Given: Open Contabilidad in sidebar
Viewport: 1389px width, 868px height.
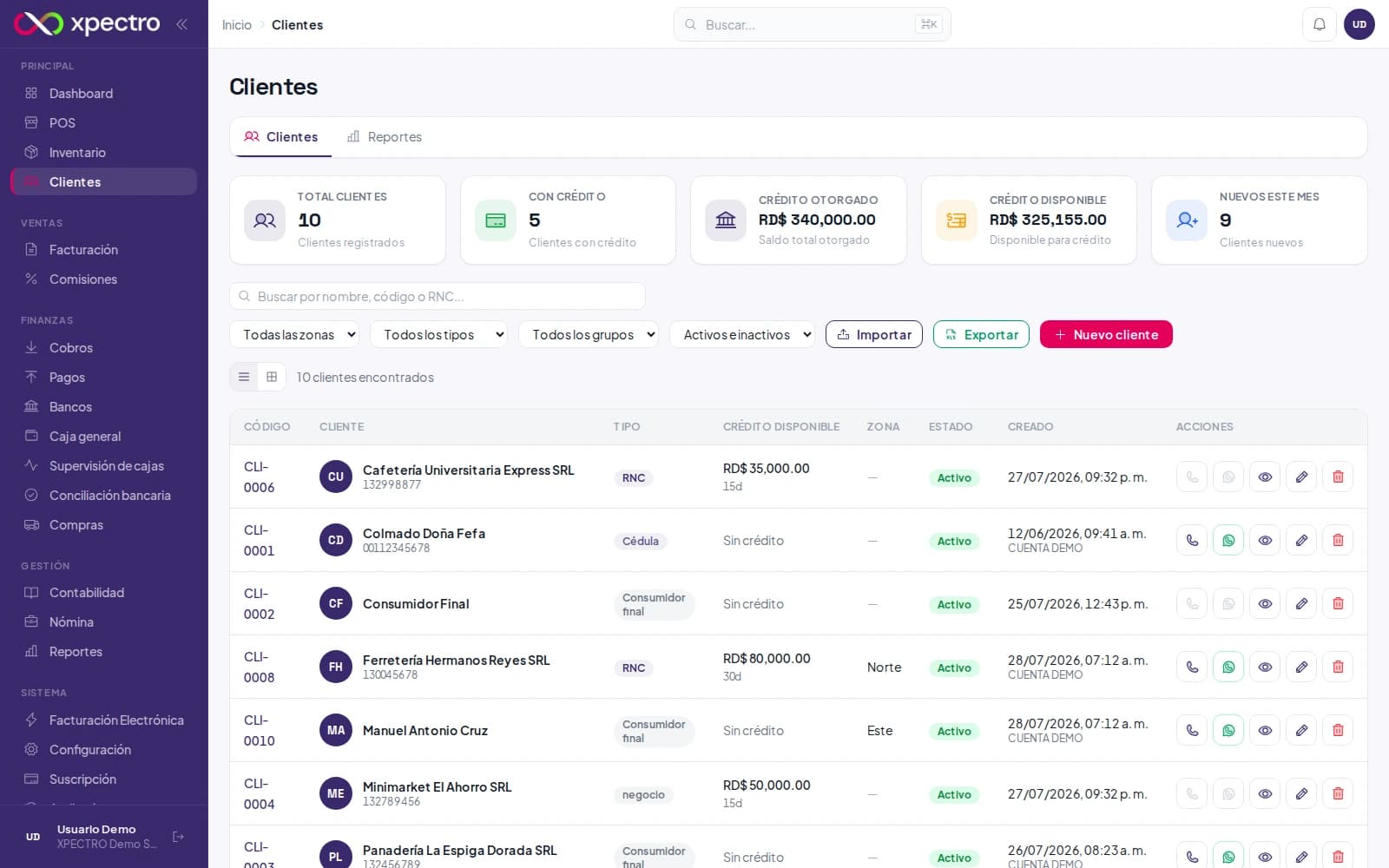Looking at the screenshot, I should pyautogui.click(x=103, y=592).
